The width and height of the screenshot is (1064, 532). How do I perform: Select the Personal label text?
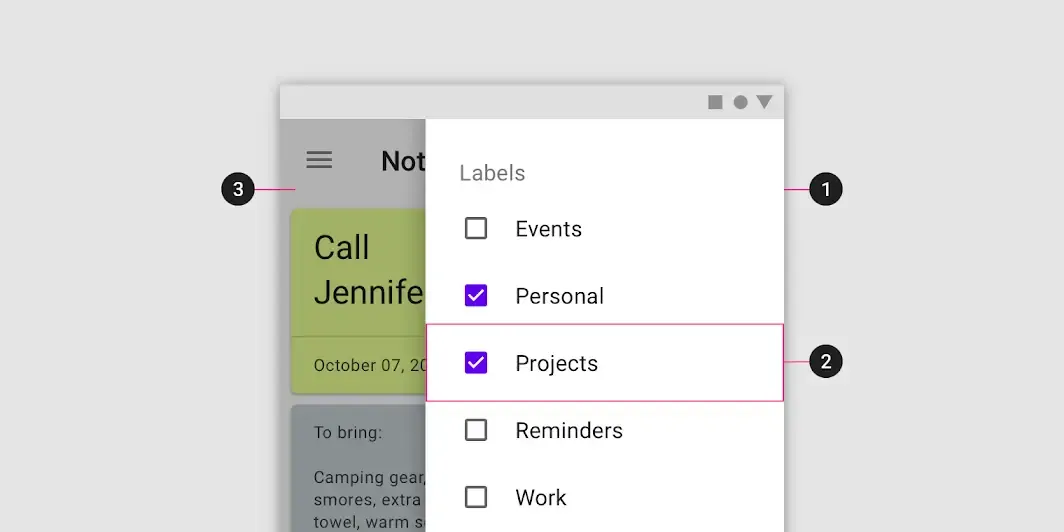559,296
